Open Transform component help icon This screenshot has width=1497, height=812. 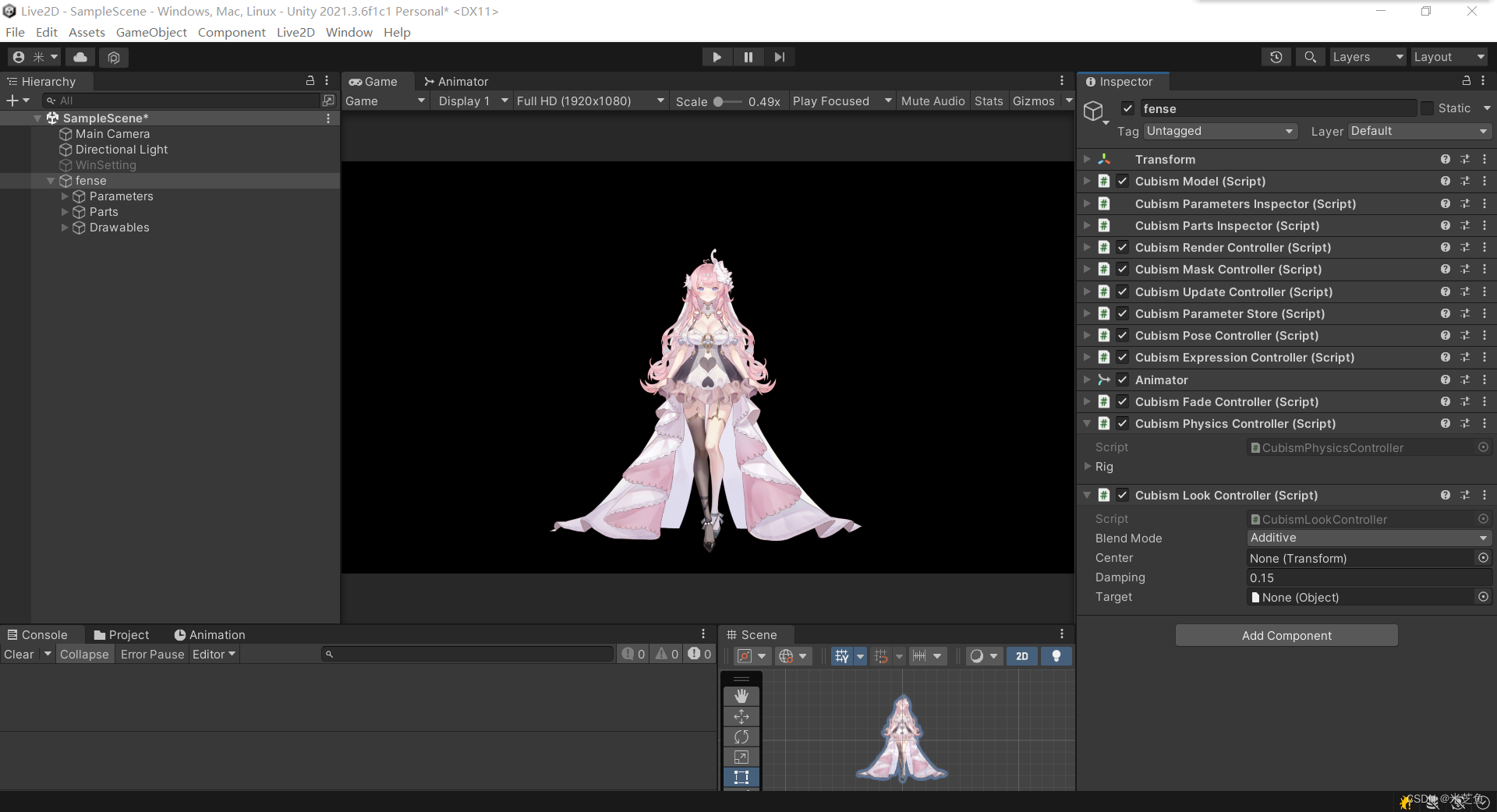1446,159
